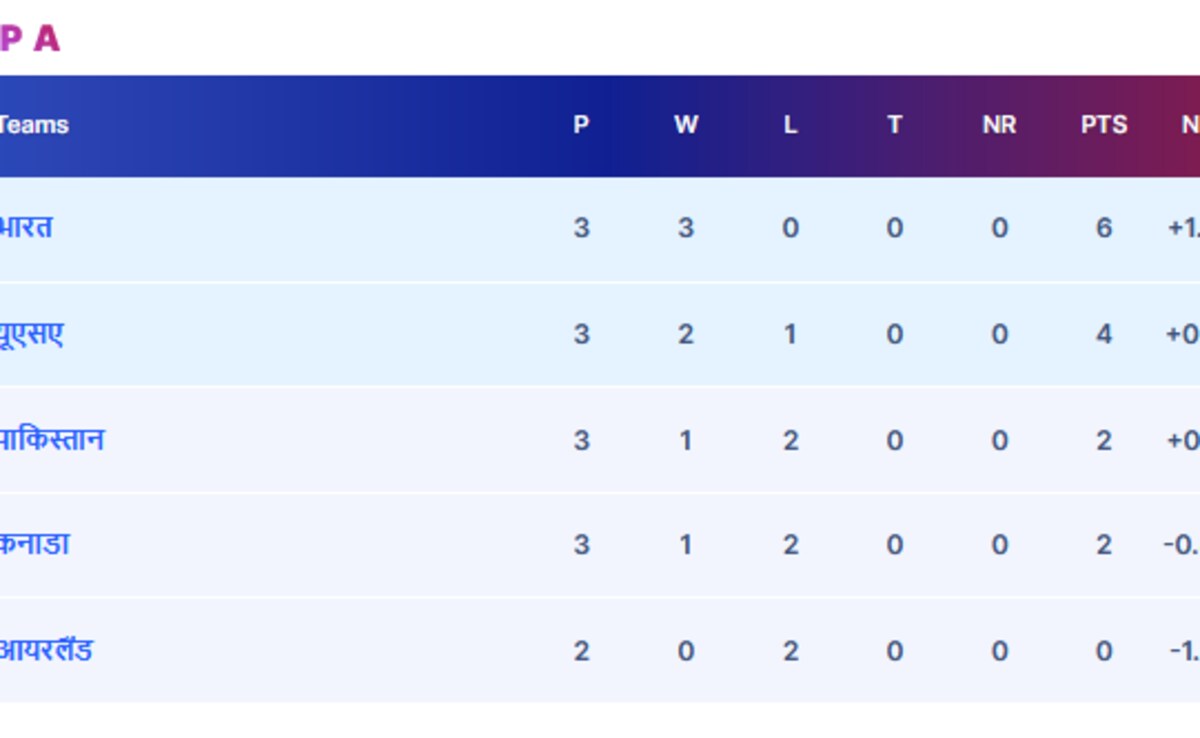Select the W column header
This screenshot has width=1200, height=738.
coord(685,125)
